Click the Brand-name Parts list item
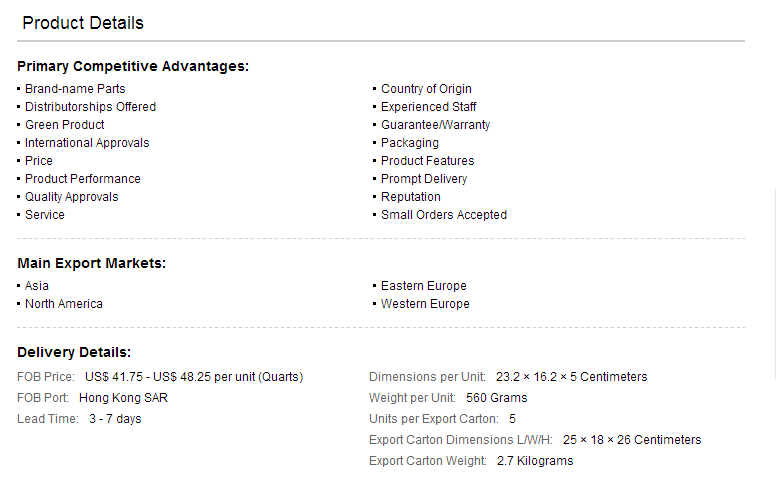 click(75, 89)
